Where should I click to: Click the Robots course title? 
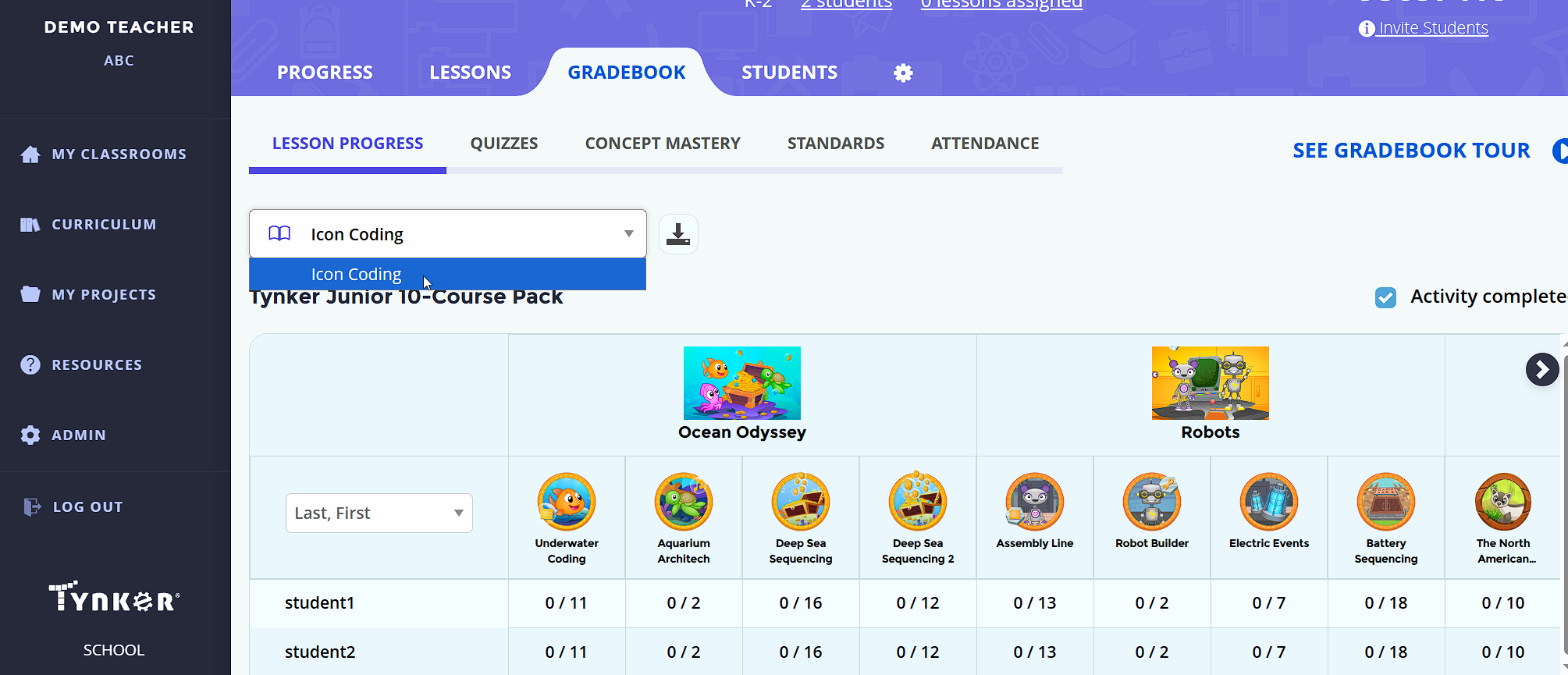point(1211,432)
